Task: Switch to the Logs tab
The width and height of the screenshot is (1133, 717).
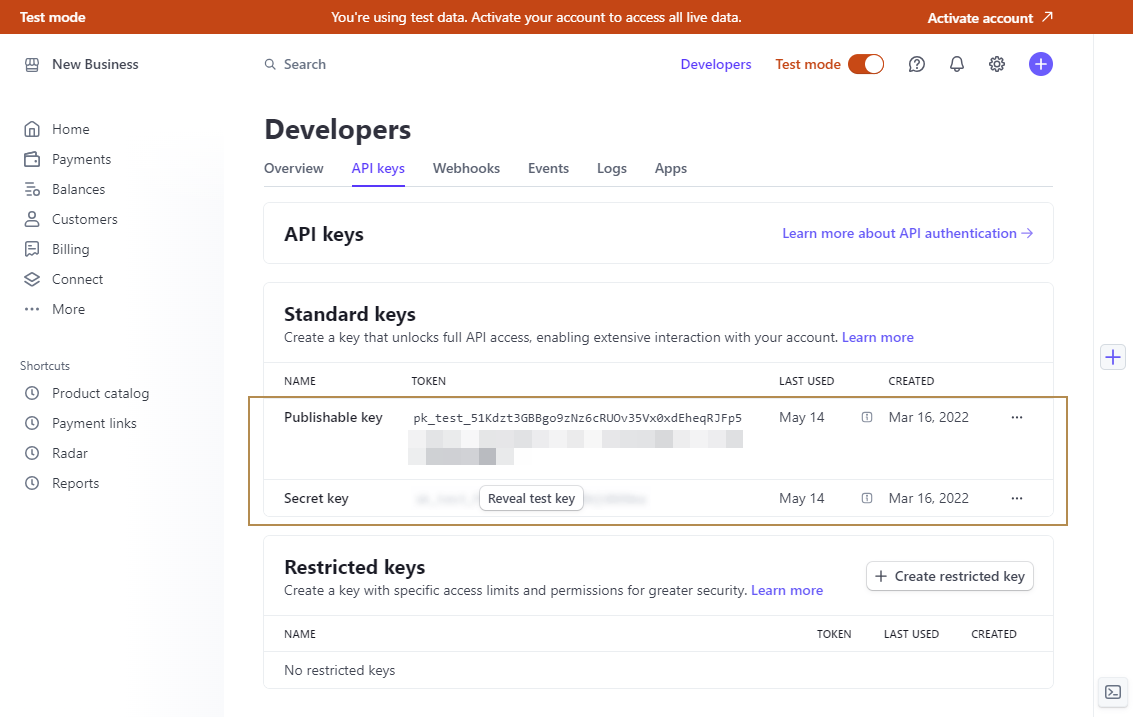Action: 612,168
